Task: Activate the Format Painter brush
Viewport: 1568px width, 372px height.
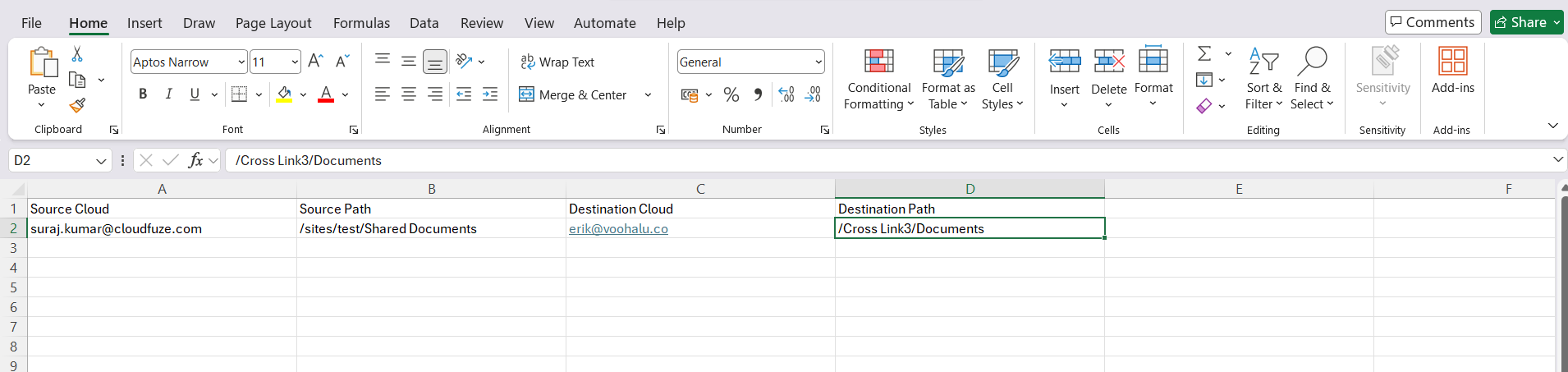Action: pyautogui.click(x=77, y=105)
